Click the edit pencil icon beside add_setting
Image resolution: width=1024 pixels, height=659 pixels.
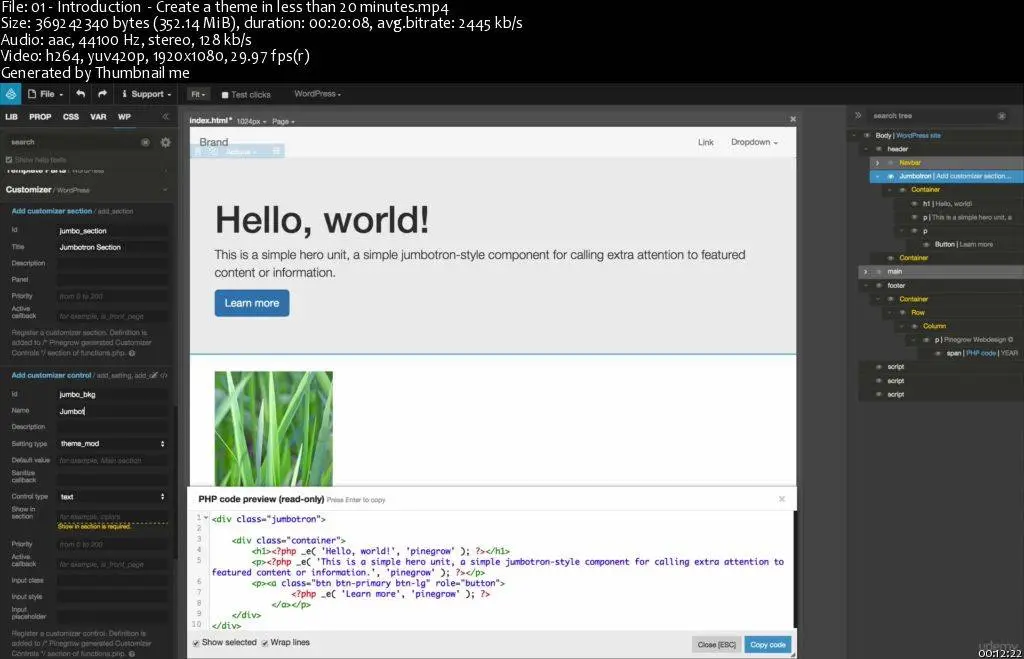pyautogui.click(x=153, y=376)
